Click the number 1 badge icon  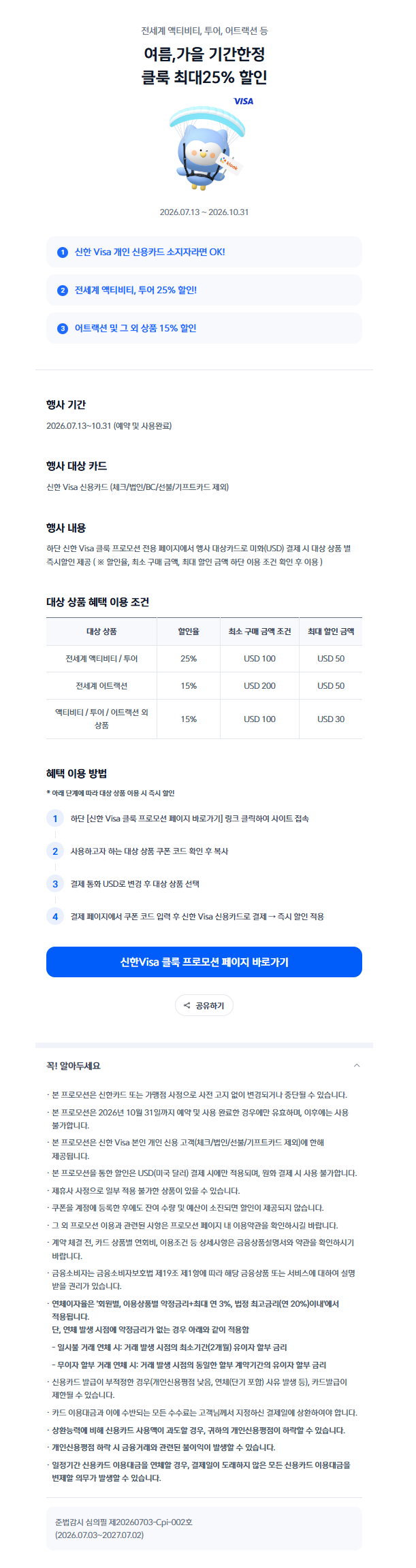pyautogui.click(x=63, y=252)
